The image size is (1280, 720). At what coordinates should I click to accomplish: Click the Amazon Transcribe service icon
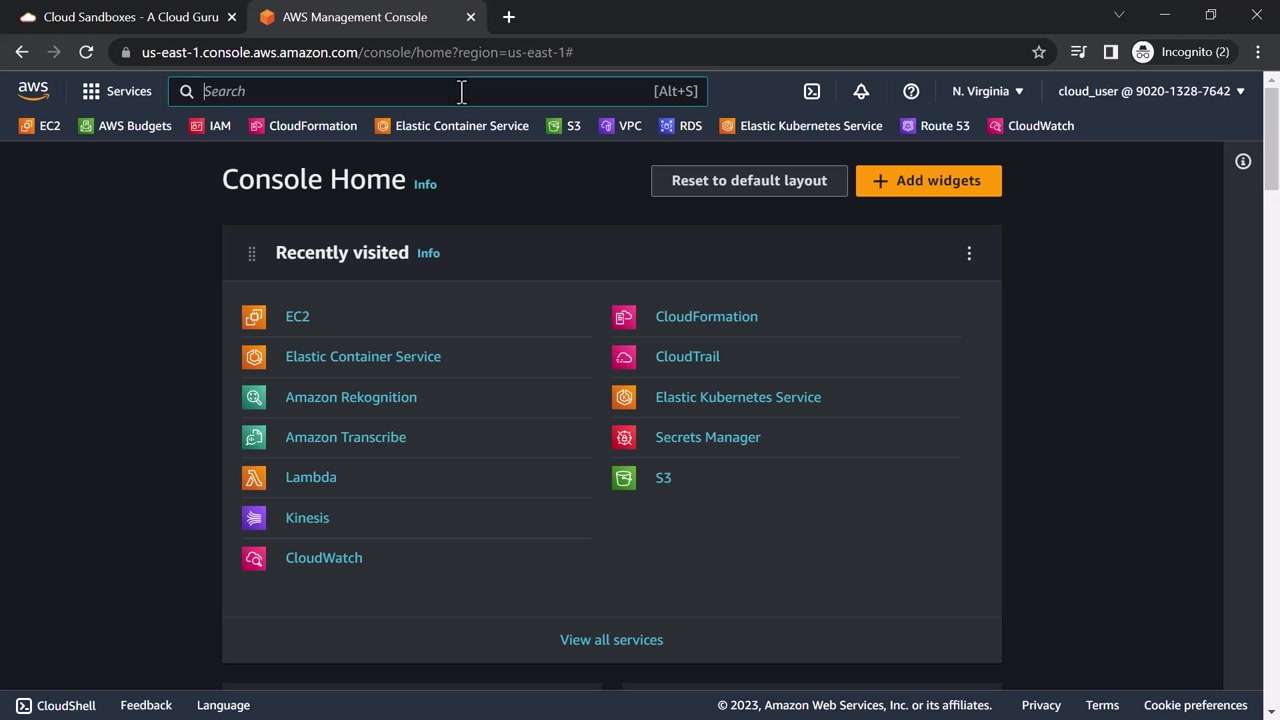tap(254, 437)
